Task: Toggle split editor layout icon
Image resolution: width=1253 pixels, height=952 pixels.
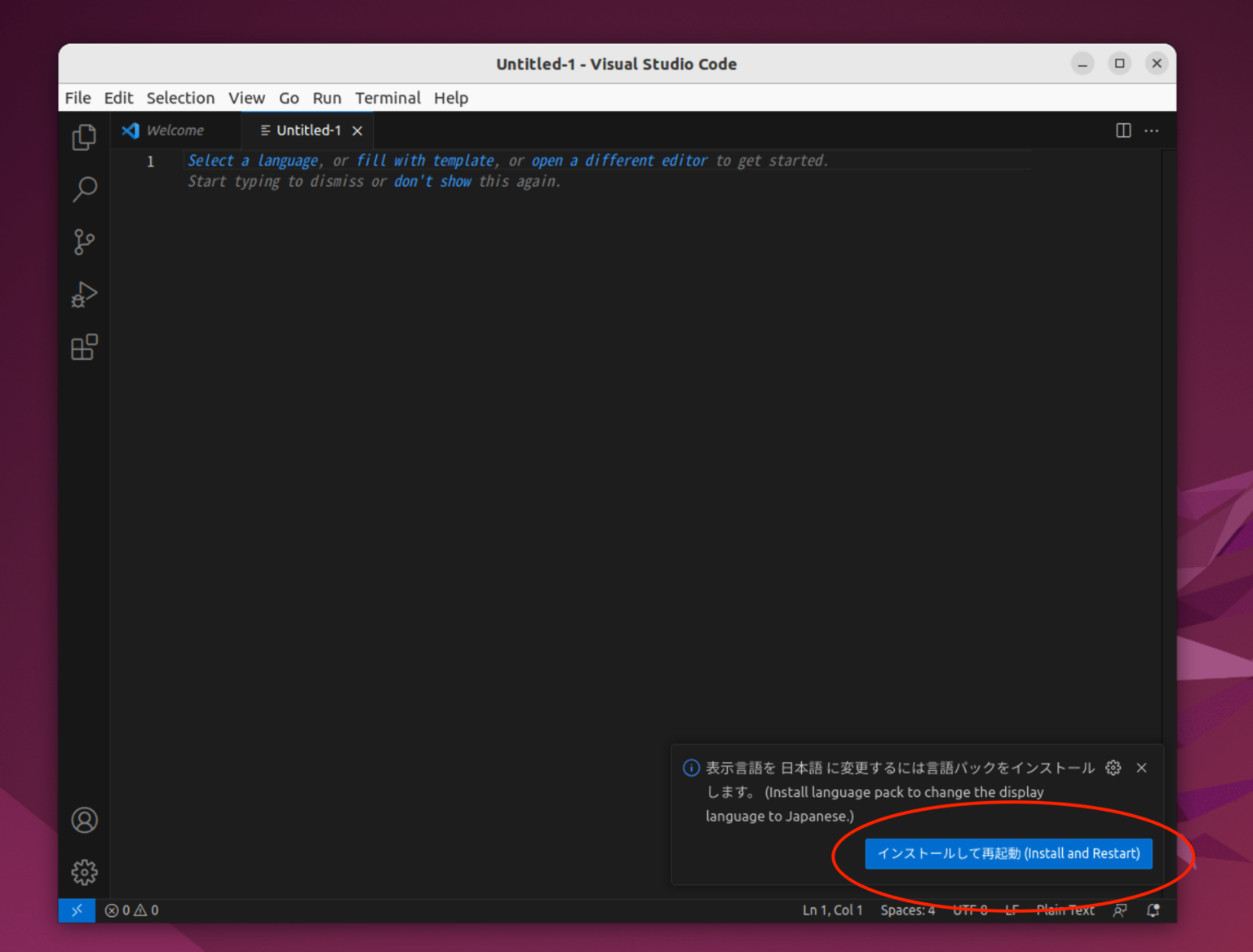Action: click(1122, 130)
